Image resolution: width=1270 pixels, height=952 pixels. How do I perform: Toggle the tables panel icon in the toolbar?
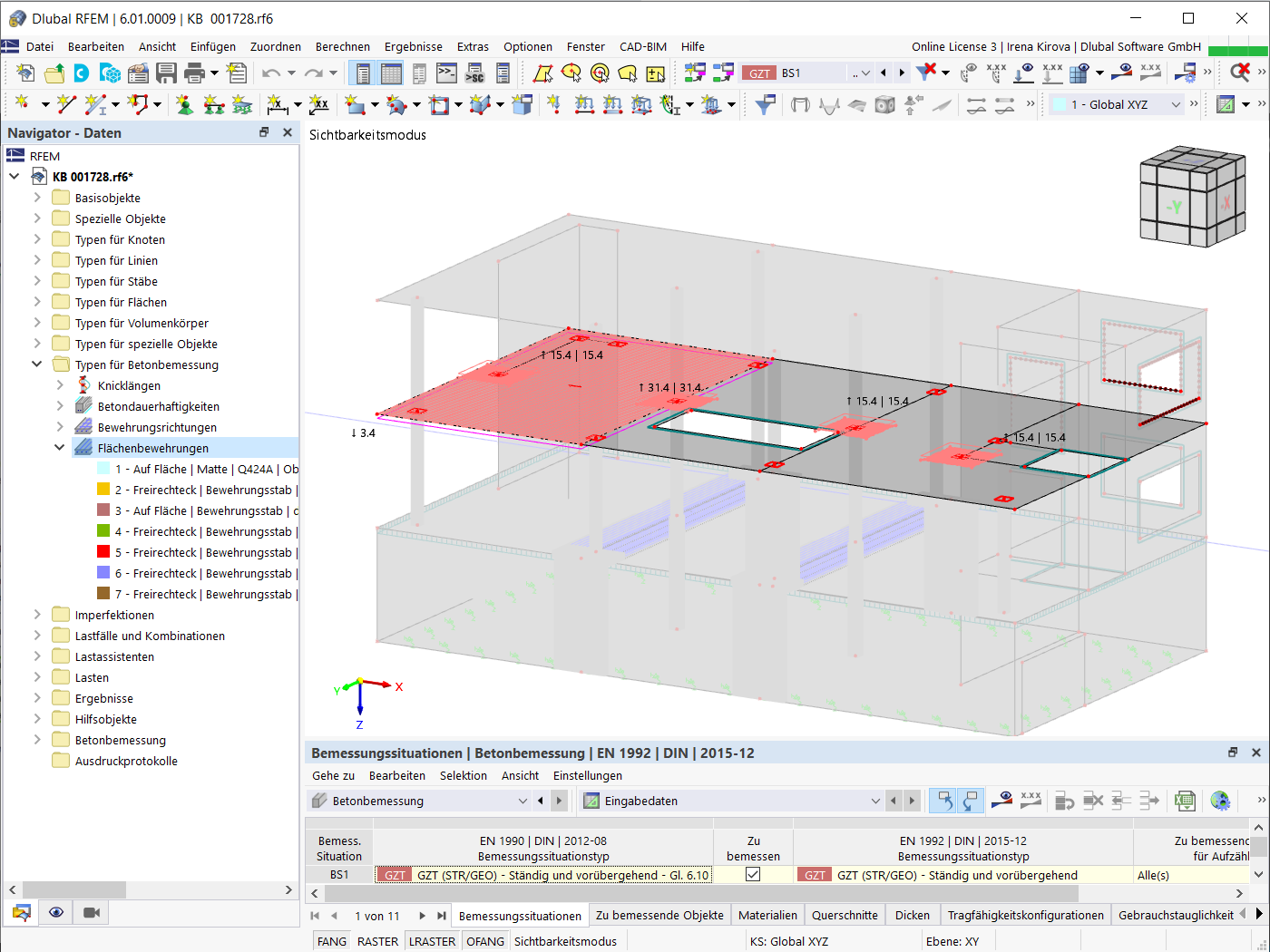point(391,73)
